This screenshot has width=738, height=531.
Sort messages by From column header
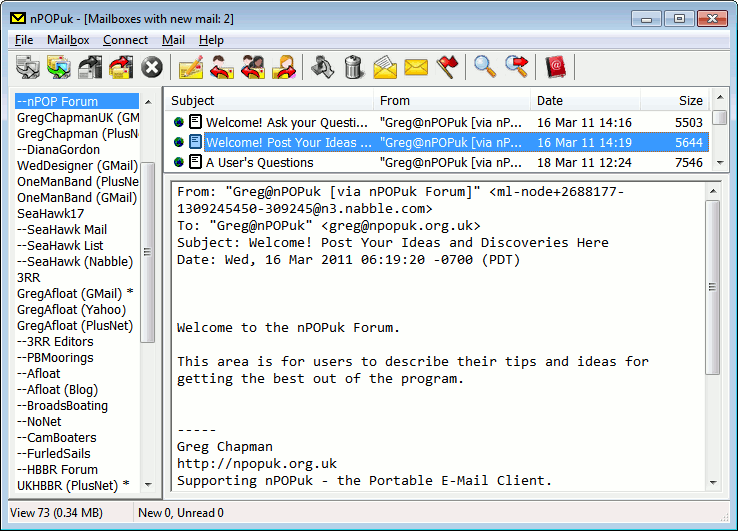pyautogui.click(x=452, y=100)
